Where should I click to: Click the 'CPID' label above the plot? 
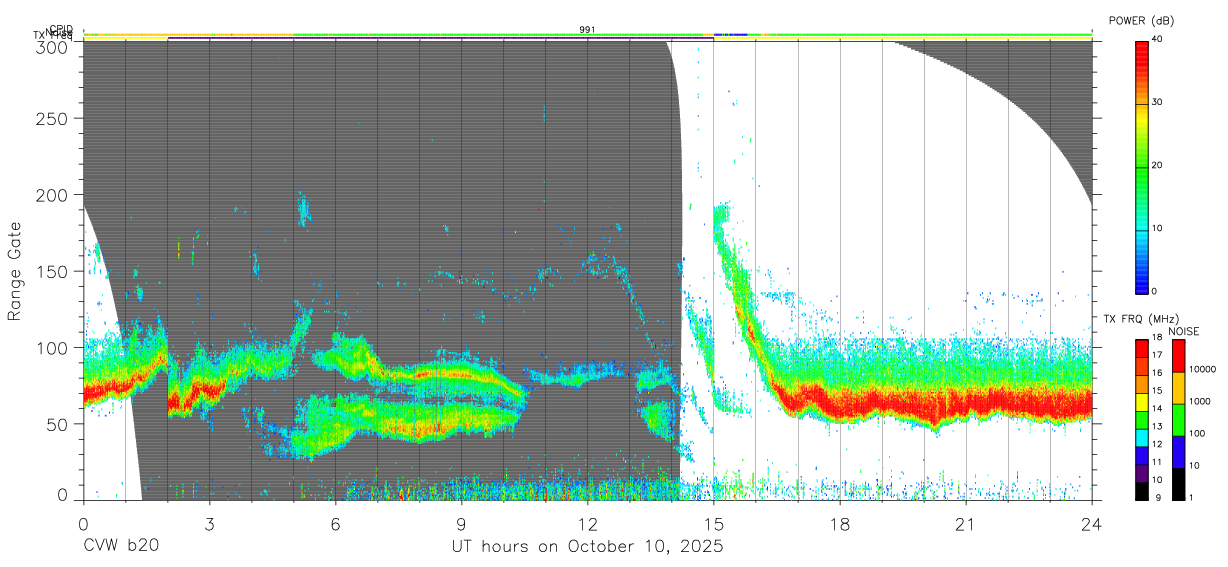click(x=61, y=29)
